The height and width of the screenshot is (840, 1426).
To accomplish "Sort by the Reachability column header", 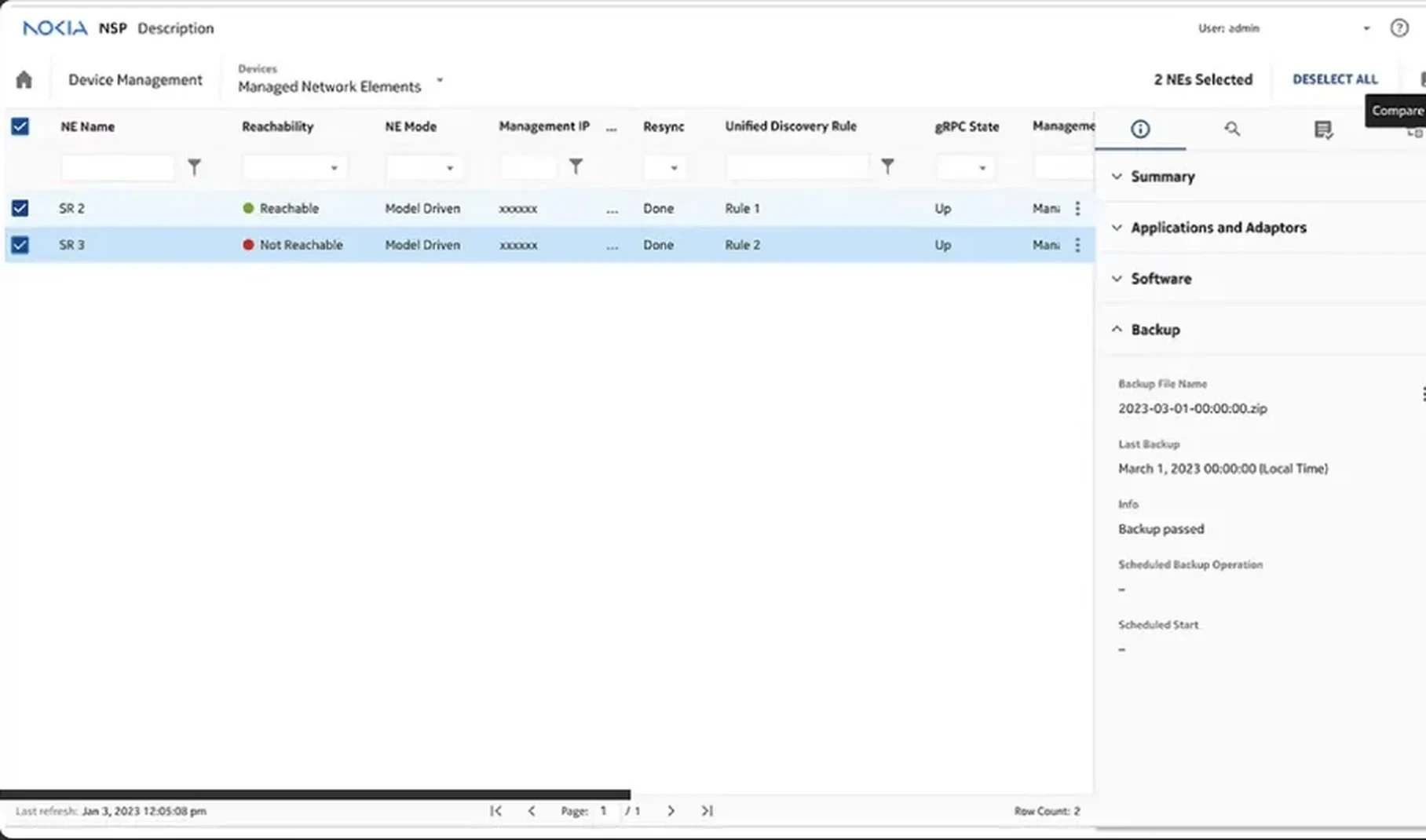I will [277, 126].
